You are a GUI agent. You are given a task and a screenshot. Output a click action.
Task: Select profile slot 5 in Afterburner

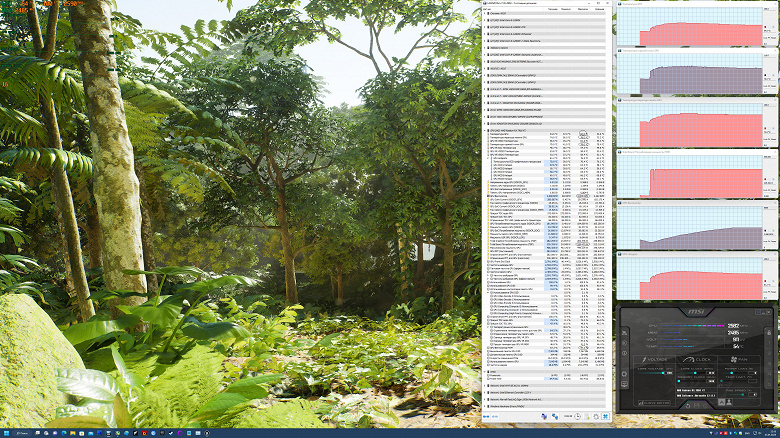tap(769, 384)
